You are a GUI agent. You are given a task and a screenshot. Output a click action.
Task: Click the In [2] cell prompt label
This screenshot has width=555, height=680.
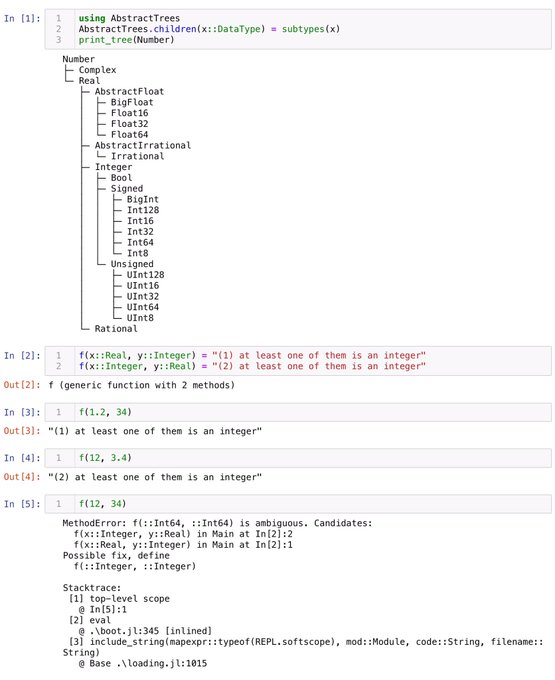pos(22,356)
